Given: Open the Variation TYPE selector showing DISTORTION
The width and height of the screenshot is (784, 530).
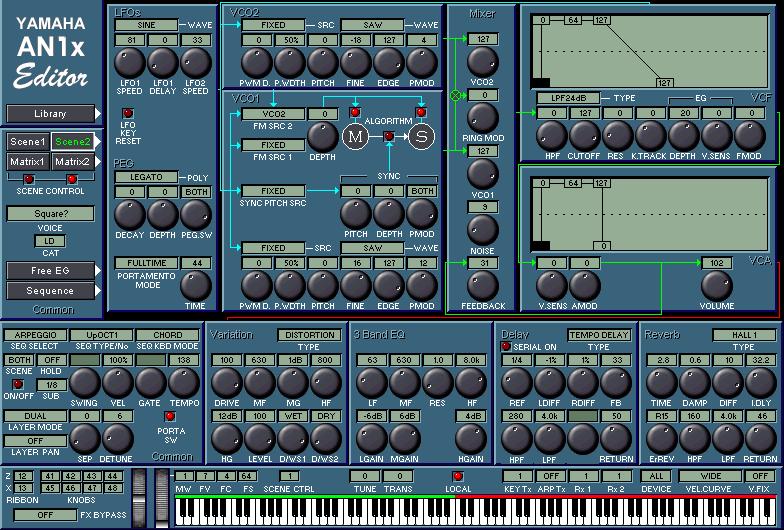Looking at the screenshot, I should click(310, 335).
